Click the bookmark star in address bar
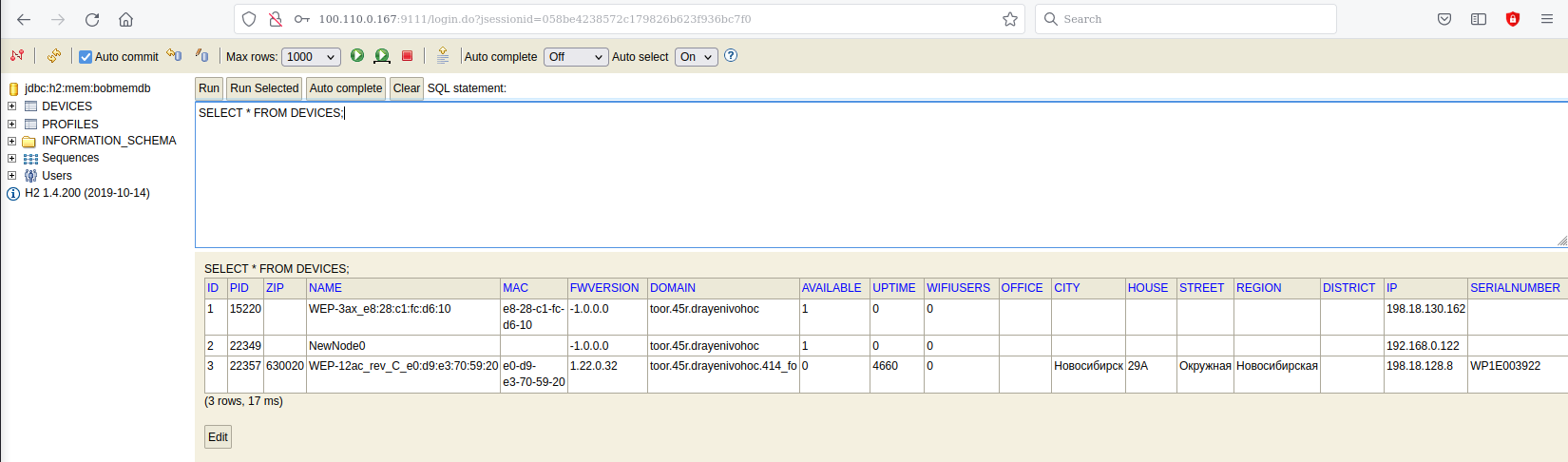This screenshot has width=1568, height=462. pos(1010,19)
